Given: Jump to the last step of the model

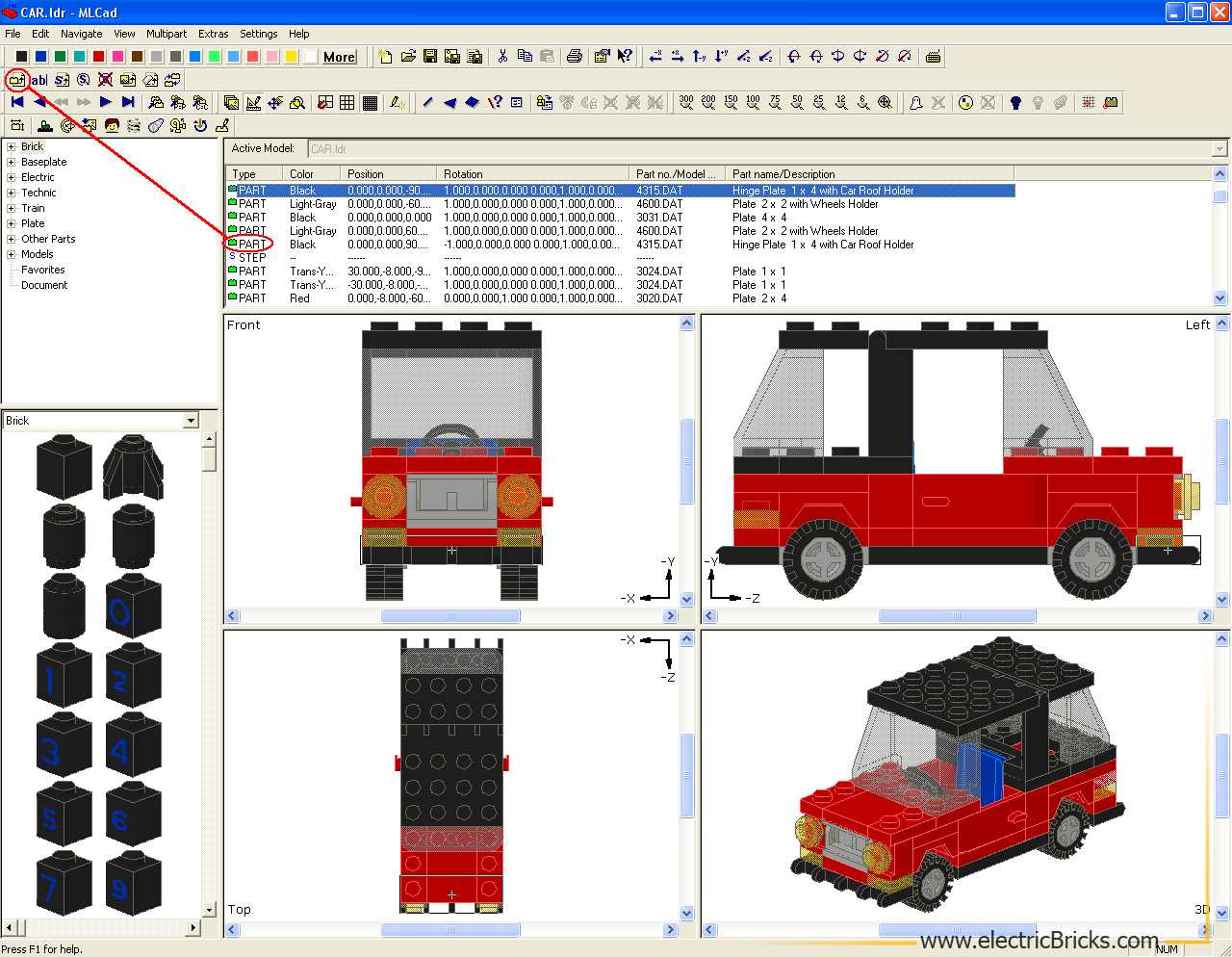Looking at the screenshot, I should pos(127,103).
